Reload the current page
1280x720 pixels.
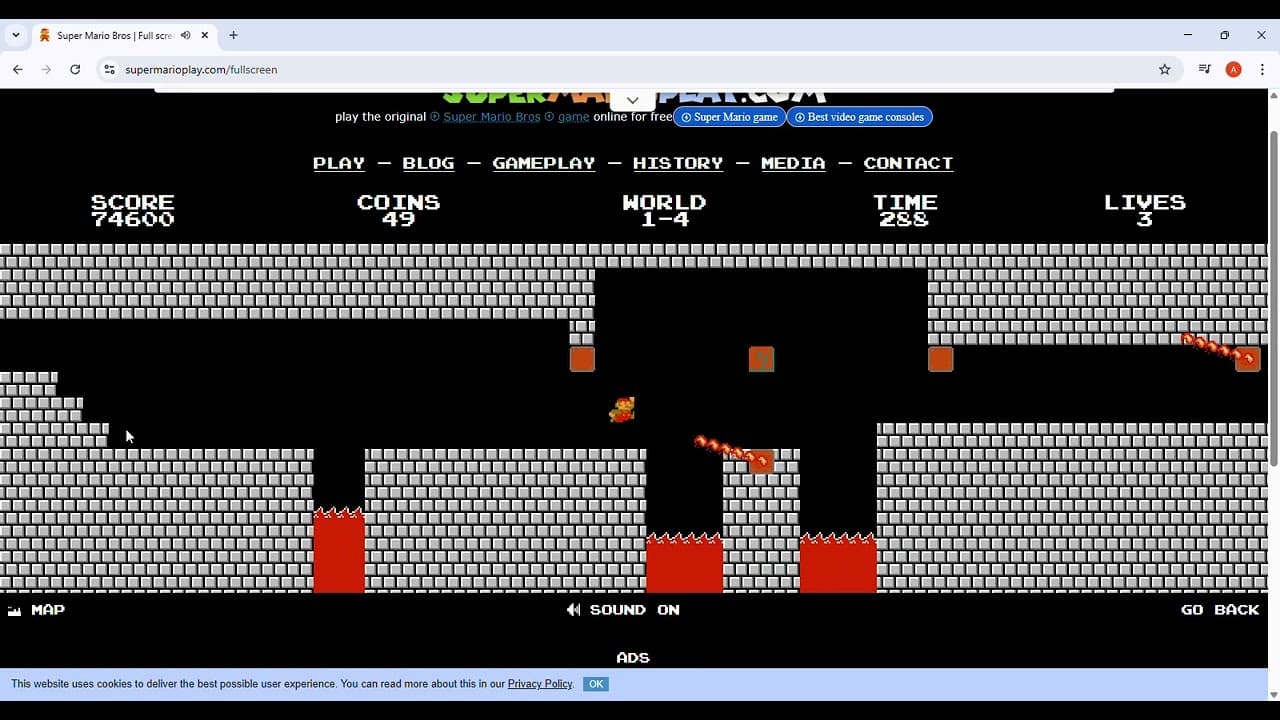point(75,69)
